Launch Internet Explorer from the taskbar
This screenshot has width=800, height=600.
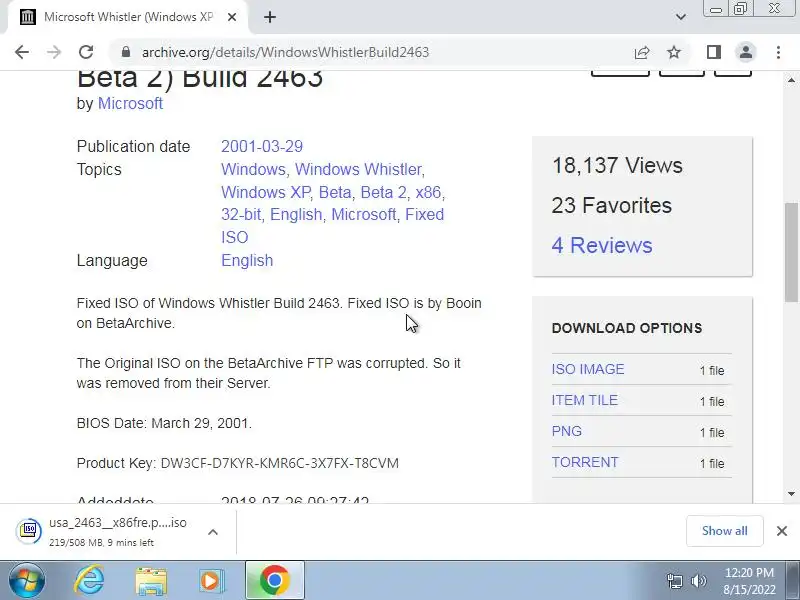click(89, 581)
